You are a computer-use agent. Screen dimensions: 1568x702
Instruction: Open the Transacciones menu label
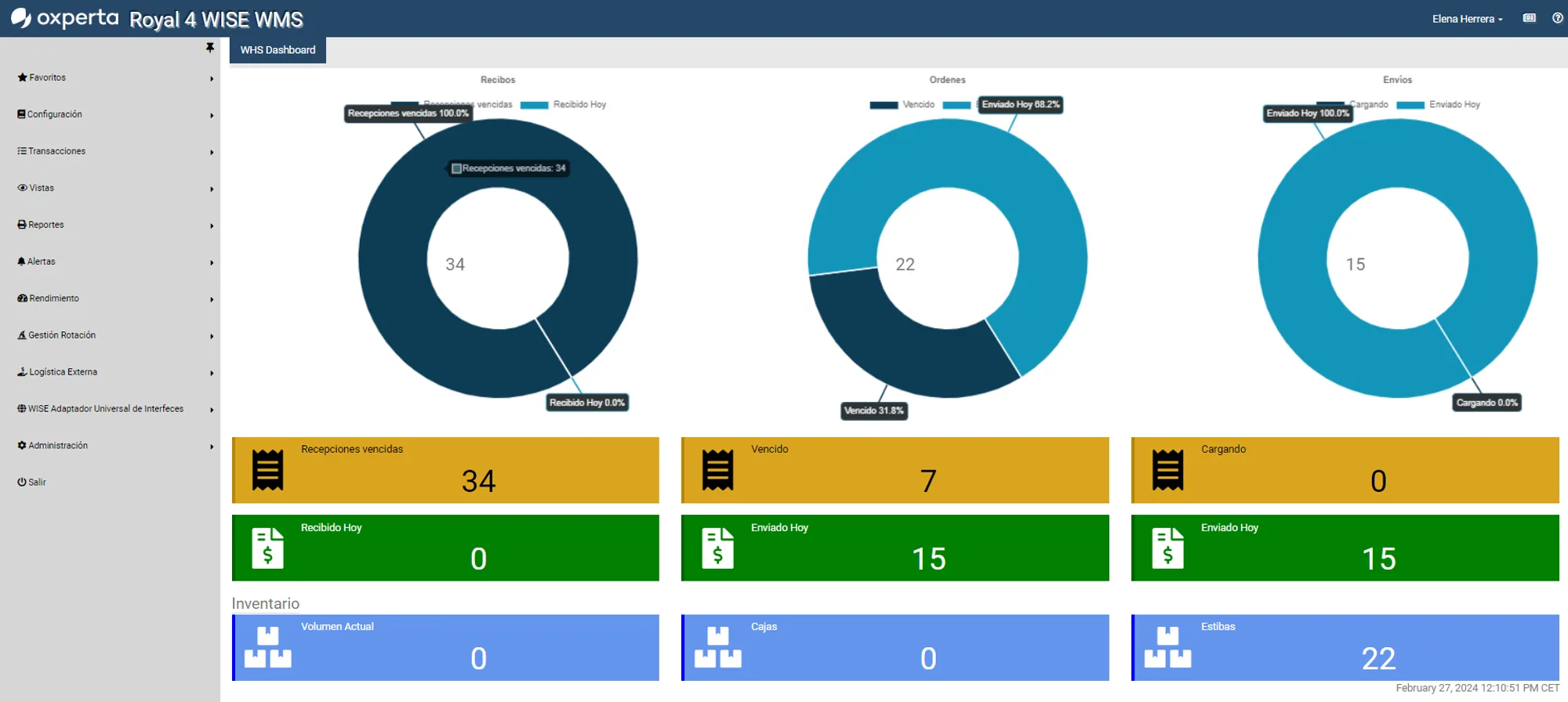pyautogui.click(x=57, y=151)
